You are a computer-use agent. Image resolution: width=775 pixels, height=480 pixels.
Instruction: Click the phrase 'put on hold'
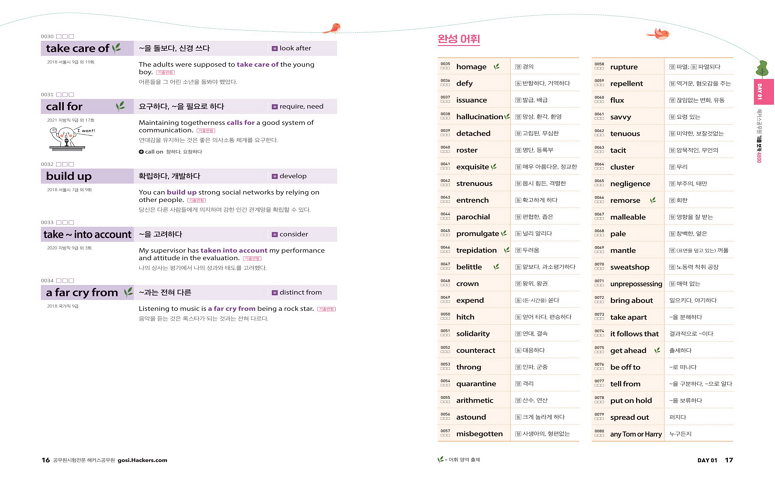tap(631, 400)
